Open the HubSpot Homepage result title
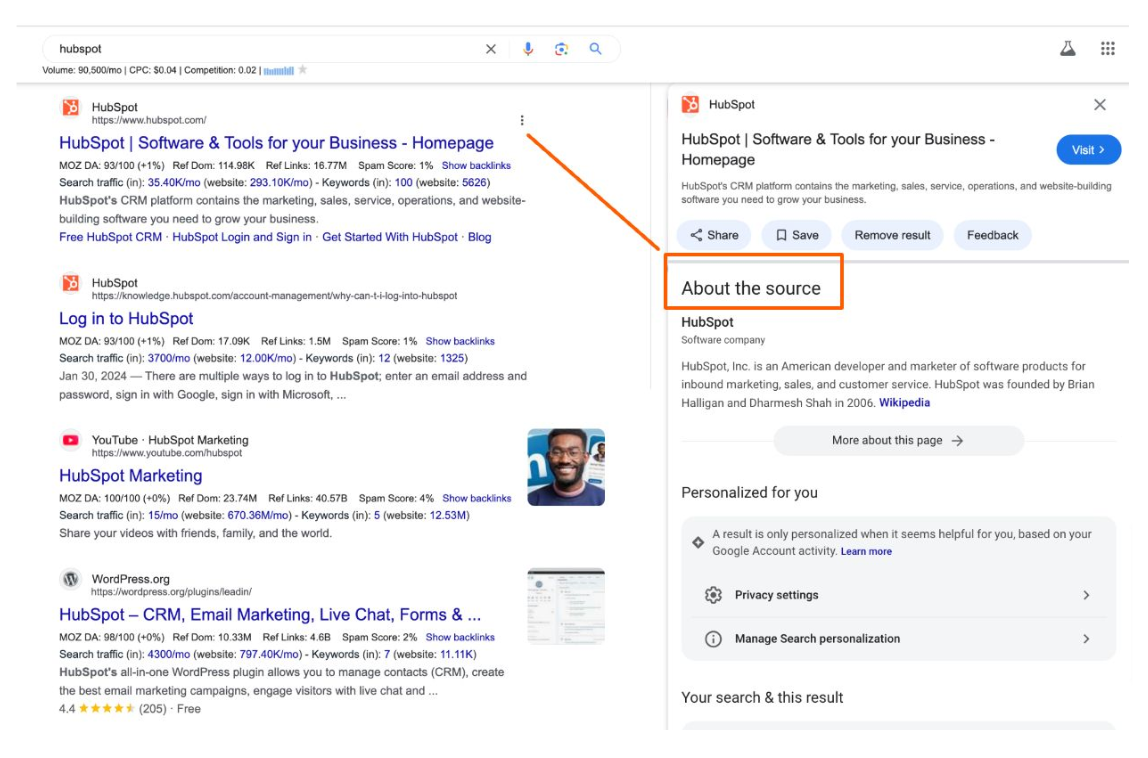The image size is (1148, 758). 276,143
